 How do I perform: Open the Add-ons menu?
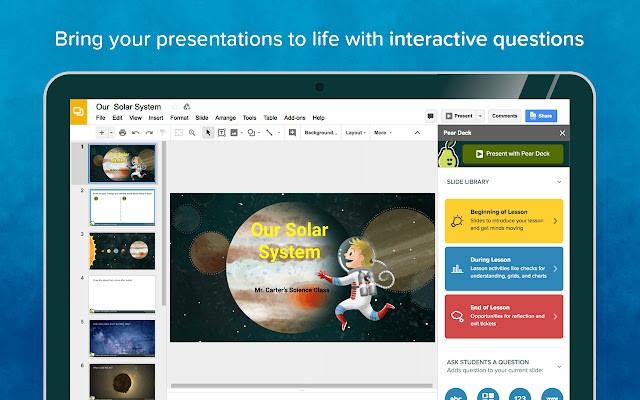coord(294,118)
